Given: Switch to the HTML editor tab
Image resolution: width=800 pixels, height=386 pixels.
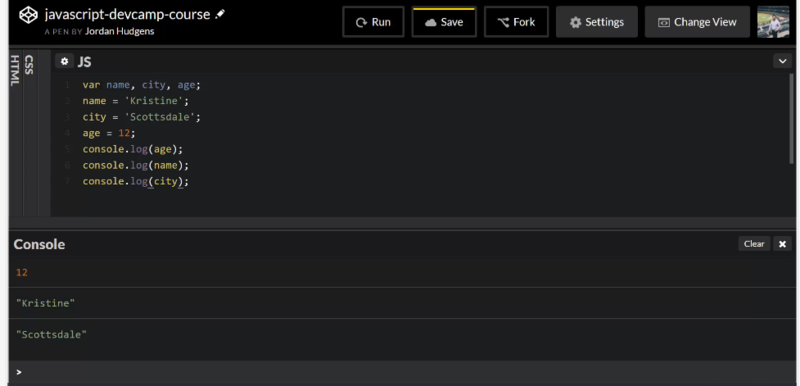Looking at the screenshot, I should pyautogui.click(x=15, y=70).
